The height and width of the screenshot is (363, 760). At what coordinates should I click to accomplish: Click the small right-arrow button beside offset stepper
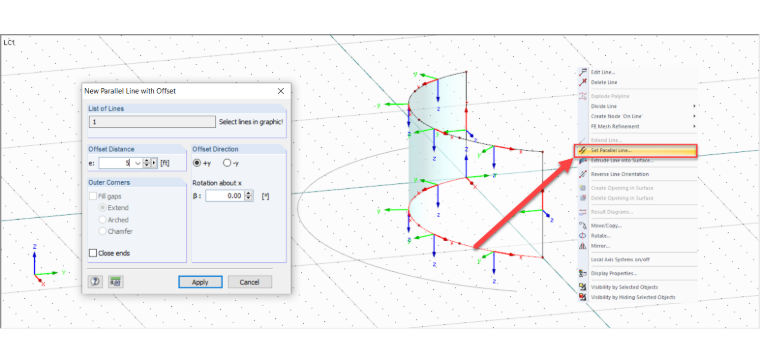click(155, 163)
